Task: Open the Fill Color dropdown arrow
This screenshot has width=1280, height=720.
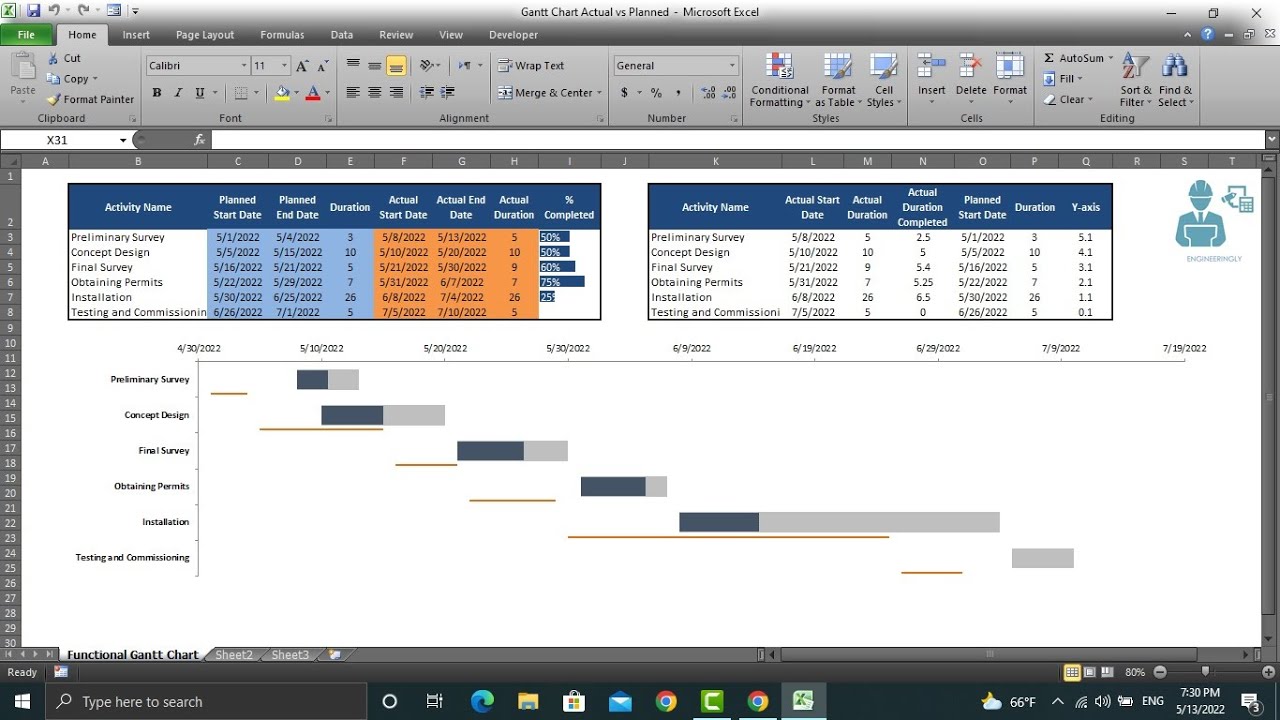Action: click(297, 93)
